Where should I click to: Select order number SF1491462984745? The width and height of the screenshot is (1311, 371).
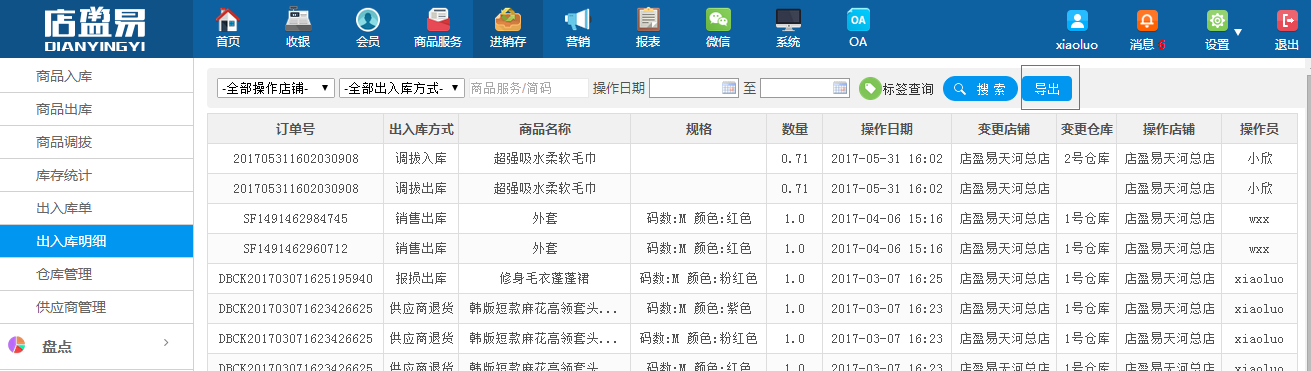tap(296, 219)
